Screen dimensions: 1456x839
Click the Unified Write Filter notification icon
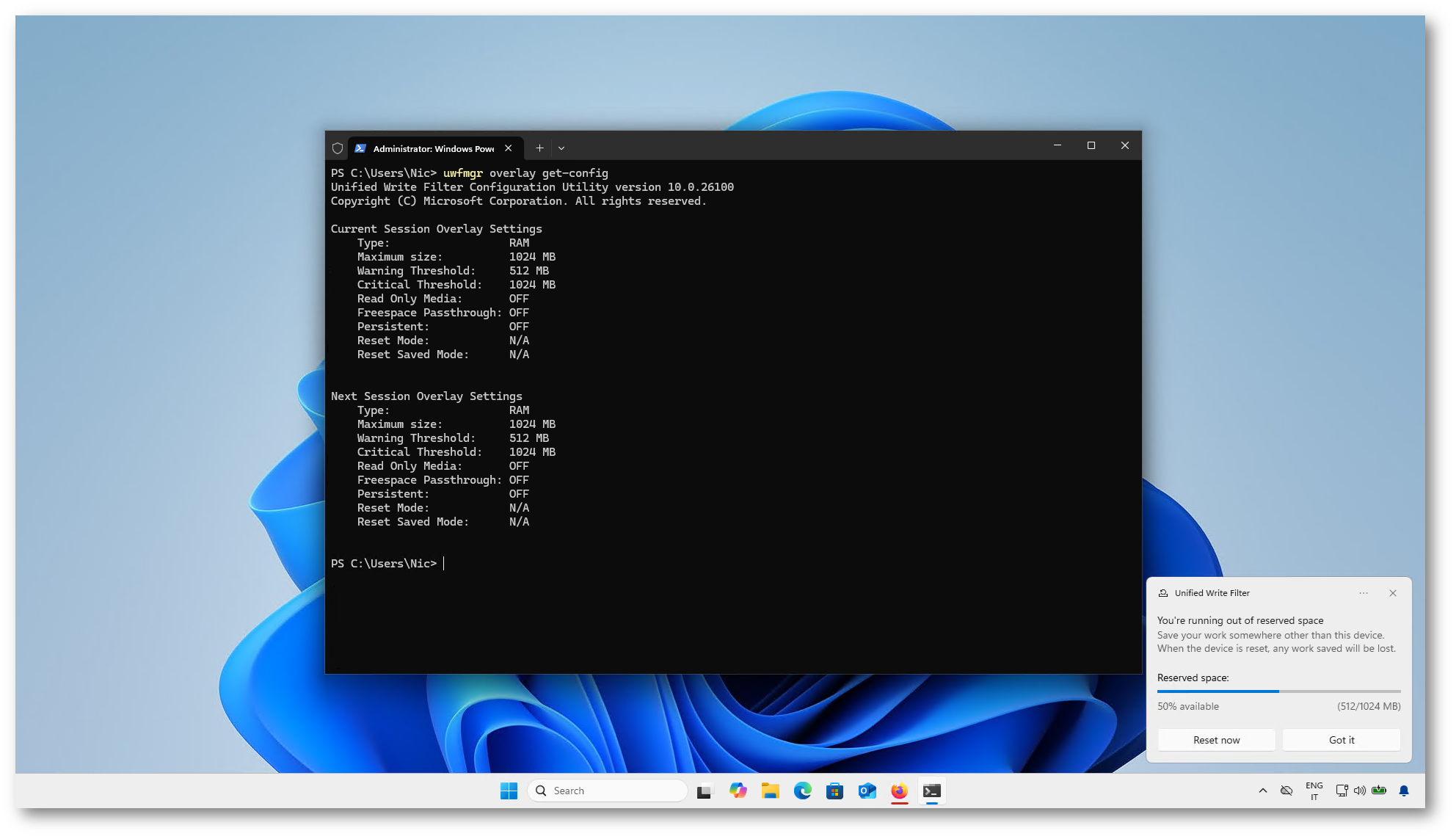tap(1163, 593)
